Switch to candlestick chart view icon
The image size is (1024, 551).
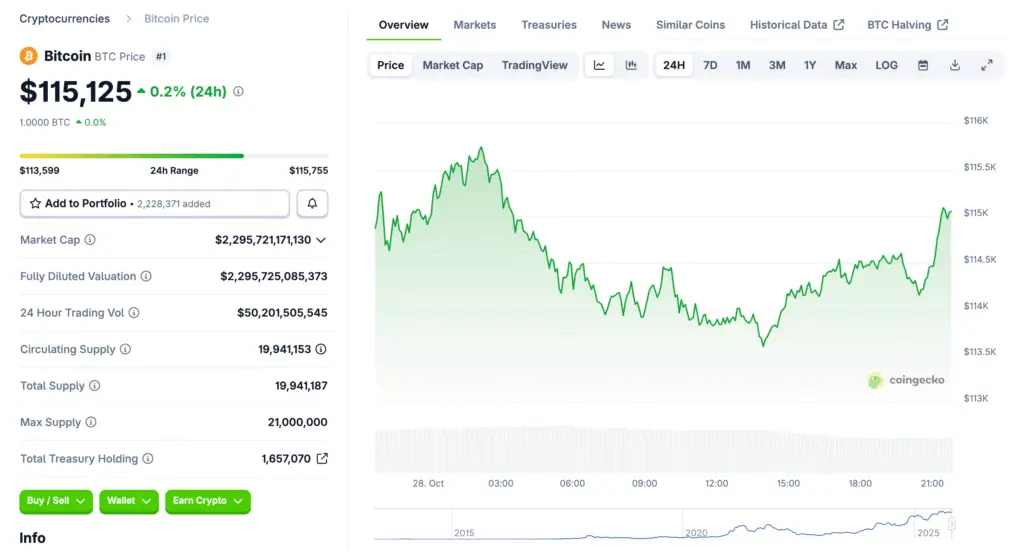tap(631, 65)
